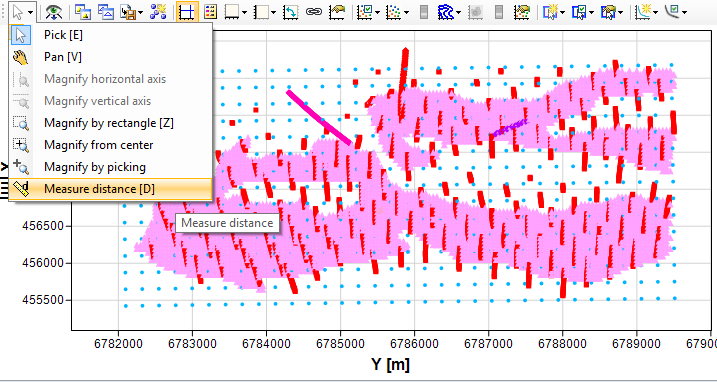Screen dimensions: 717x382
Task: Open dropdown beside selection hand icon
Action: point(621,12)
